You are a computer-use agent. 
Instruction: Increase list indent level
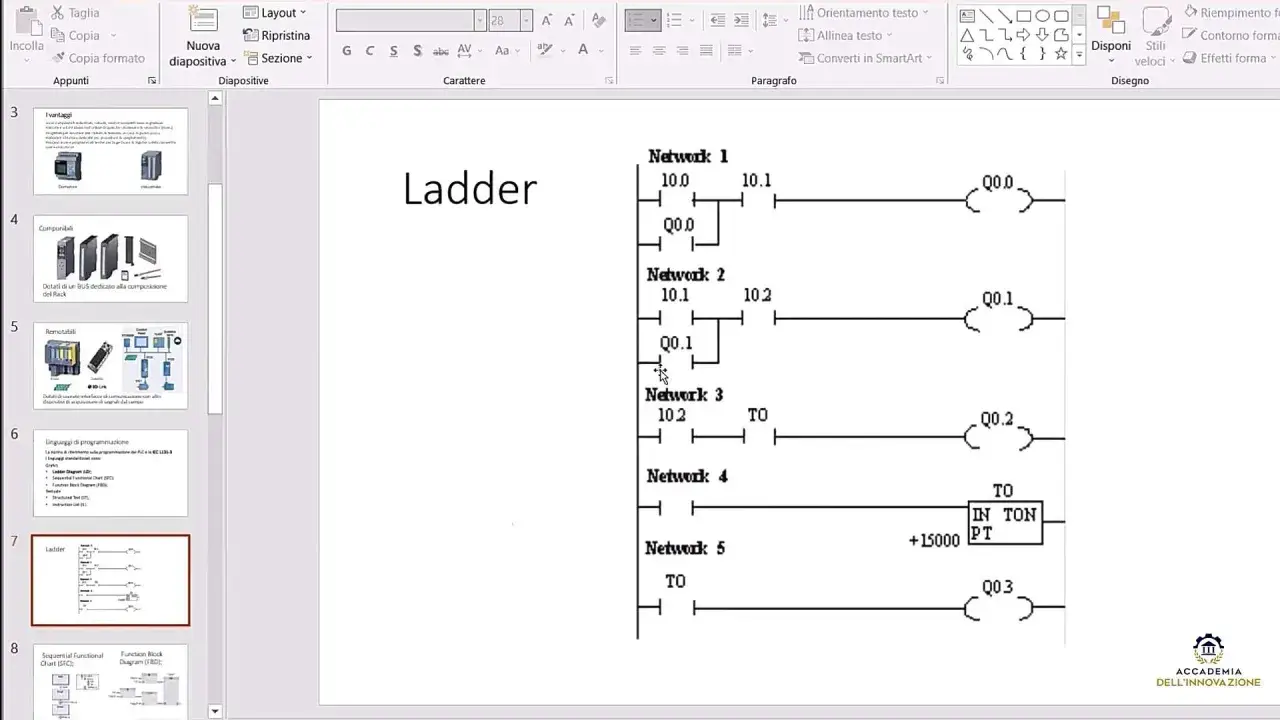click(742, 20)
